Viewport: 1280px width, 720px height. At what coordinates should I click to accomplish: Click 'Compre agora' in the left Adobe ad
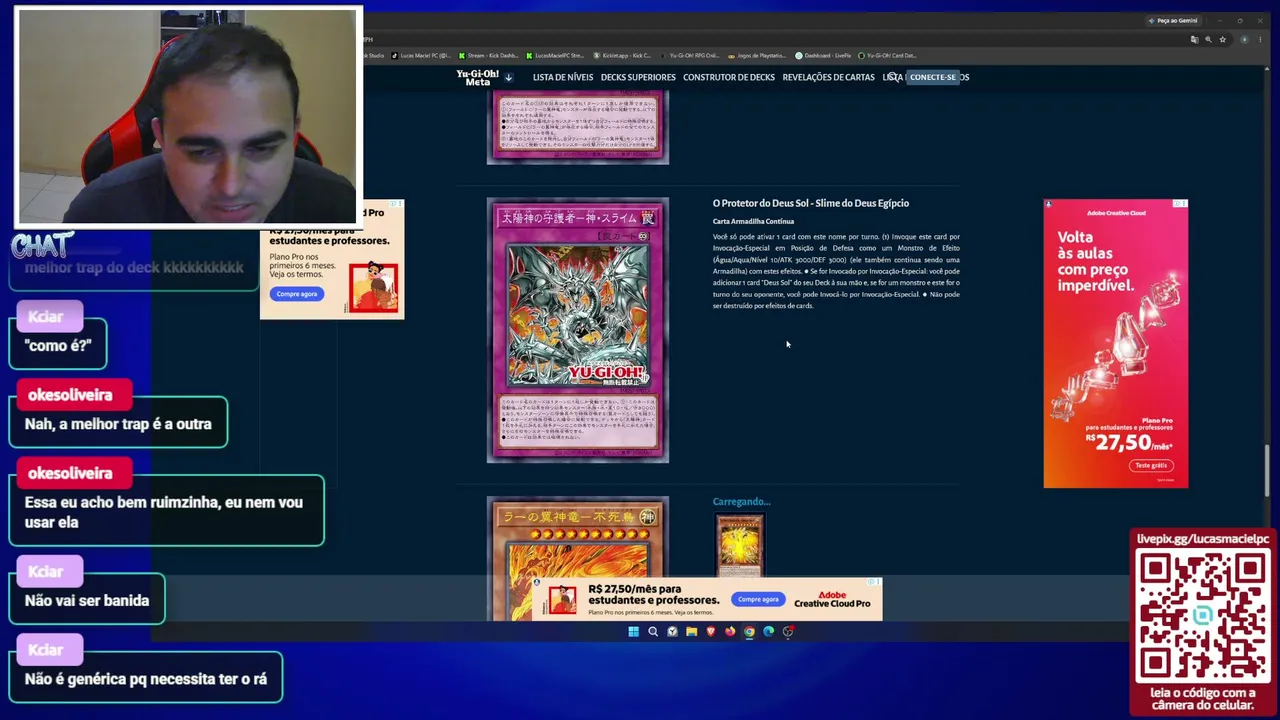(x=297, y=294)
